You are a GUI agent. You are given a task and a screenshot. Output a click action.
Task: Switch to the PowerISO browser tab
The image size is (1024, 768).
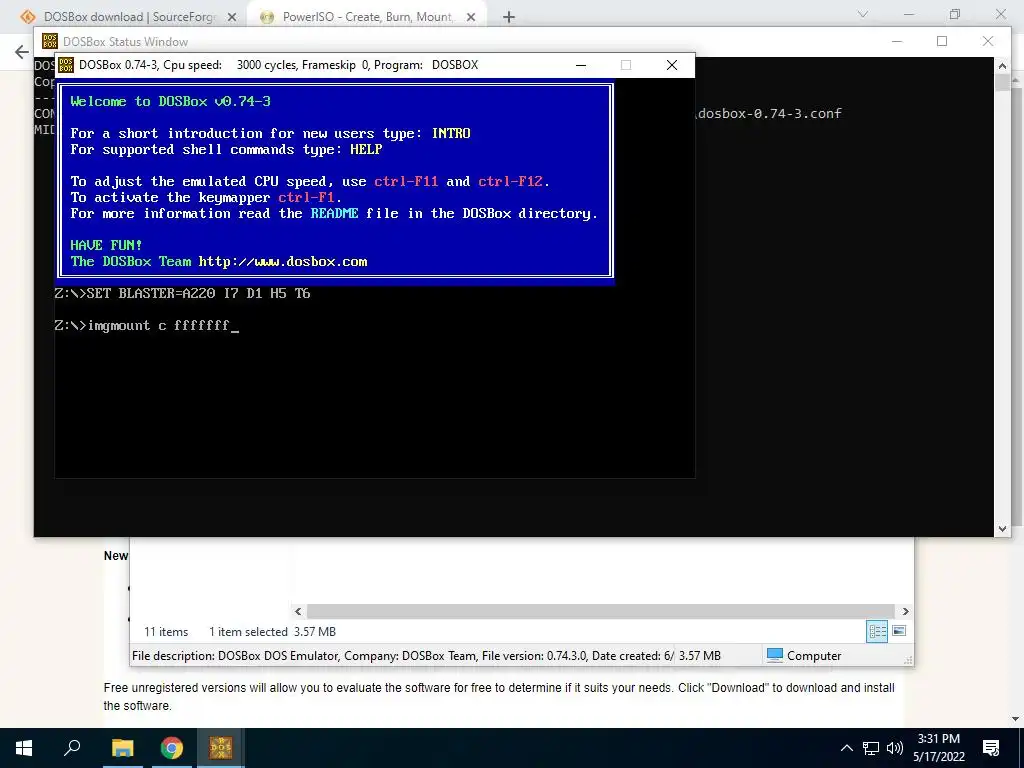(x=367, y=17)
